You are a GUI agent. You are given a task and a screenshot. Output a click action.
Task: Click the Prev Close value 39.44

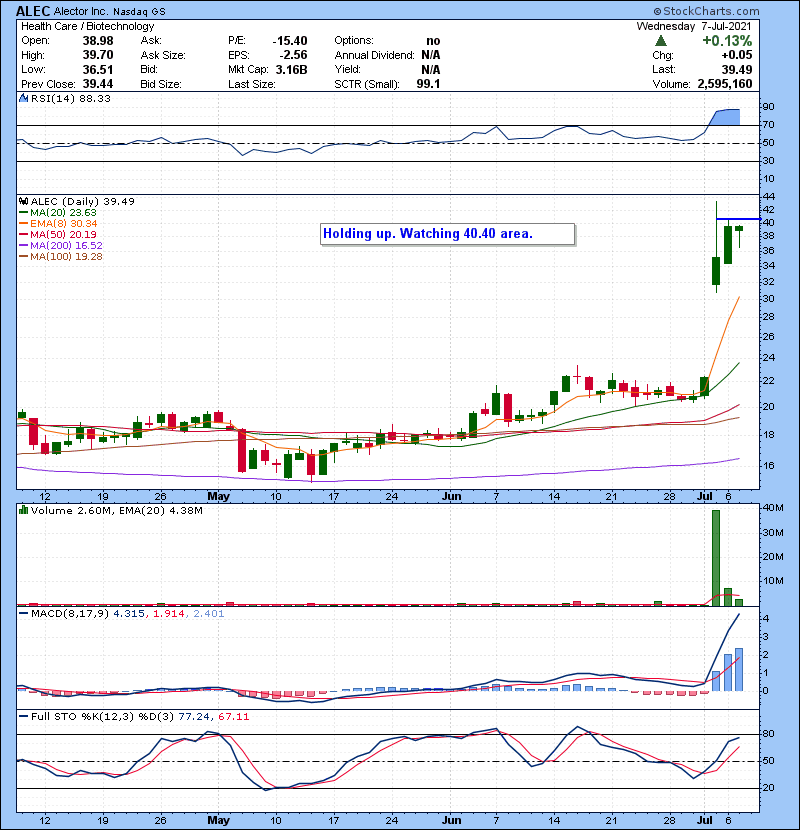(97, 84)
